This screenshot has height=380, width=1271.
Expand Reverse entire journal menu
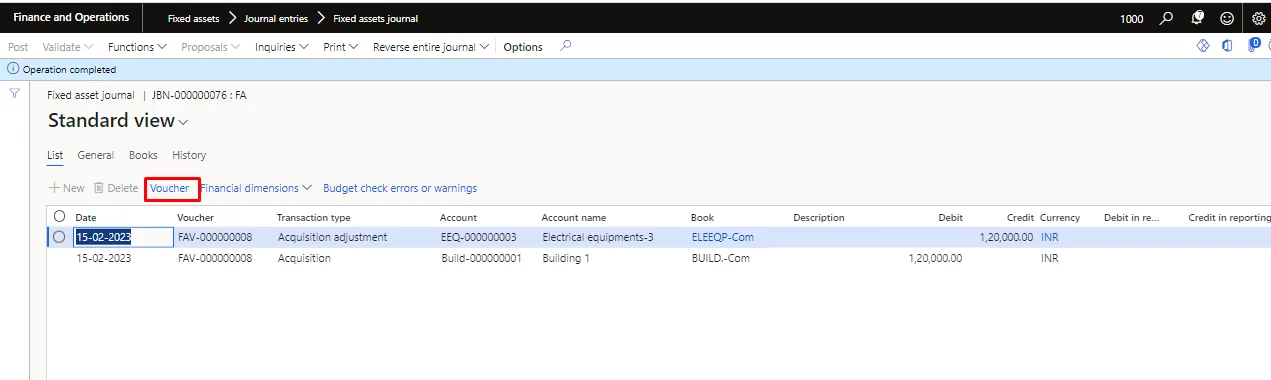point(432,47)
